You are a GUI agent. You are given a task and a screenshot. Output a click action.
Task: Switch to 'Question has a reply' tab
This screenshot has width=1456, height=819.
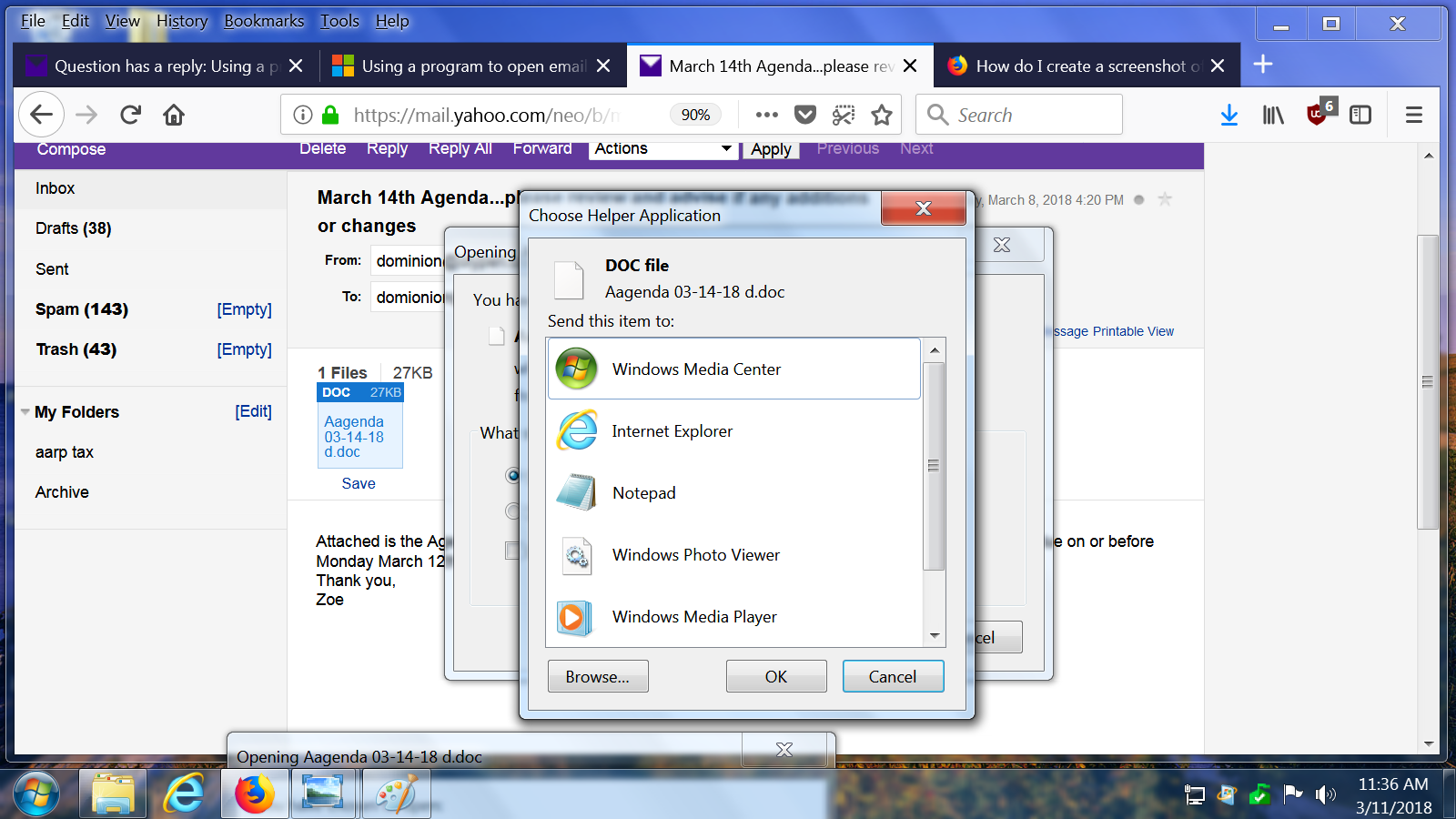165,66
